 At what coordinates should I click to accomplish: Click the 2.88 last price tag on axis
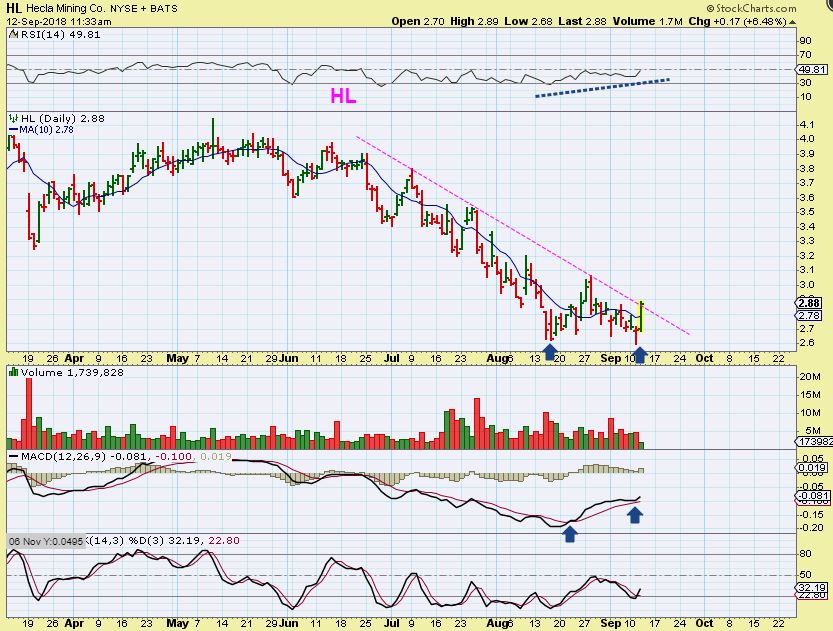[809, 303]
